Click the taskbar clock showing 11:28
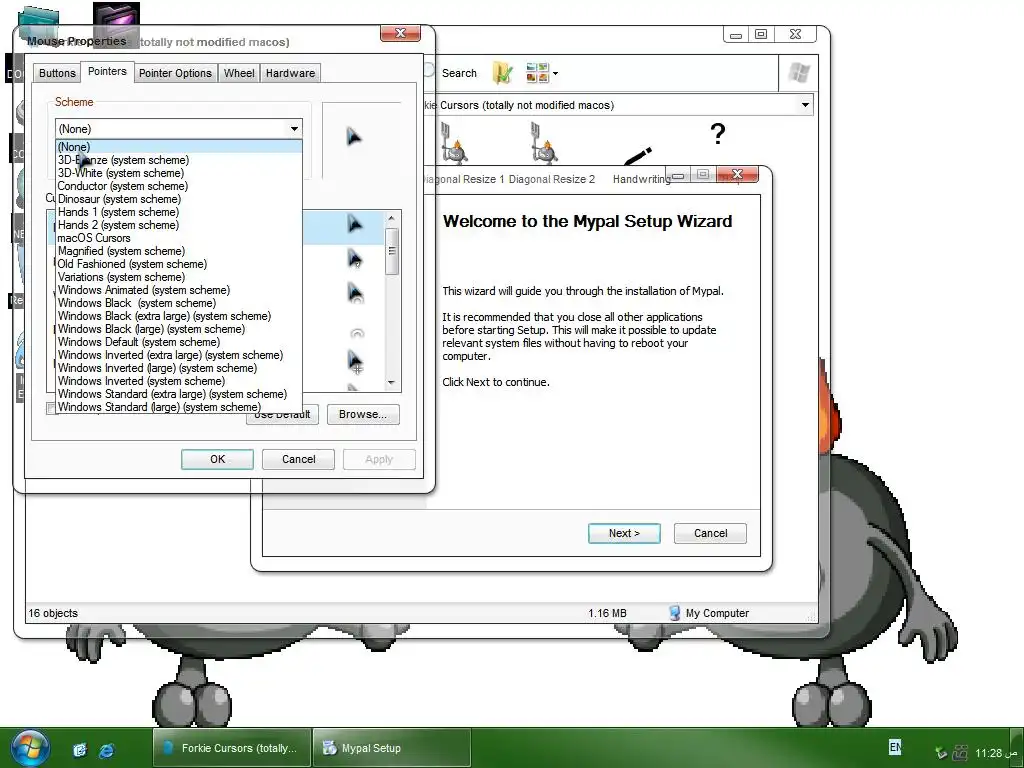The image size is (1024, 768). (995, 753)
